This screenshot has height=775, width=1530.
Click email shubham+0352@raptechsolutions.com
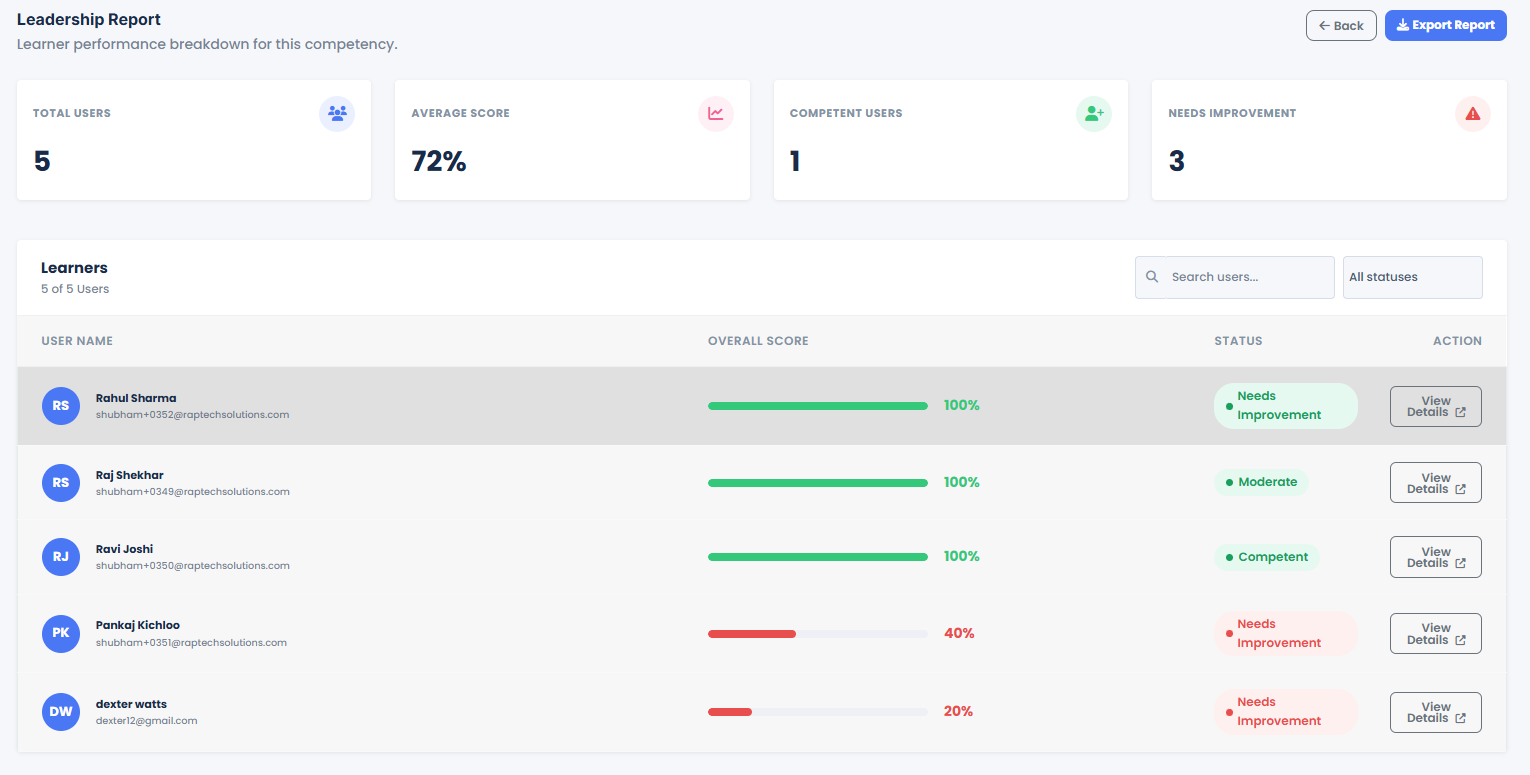click(x=193, y=415)
